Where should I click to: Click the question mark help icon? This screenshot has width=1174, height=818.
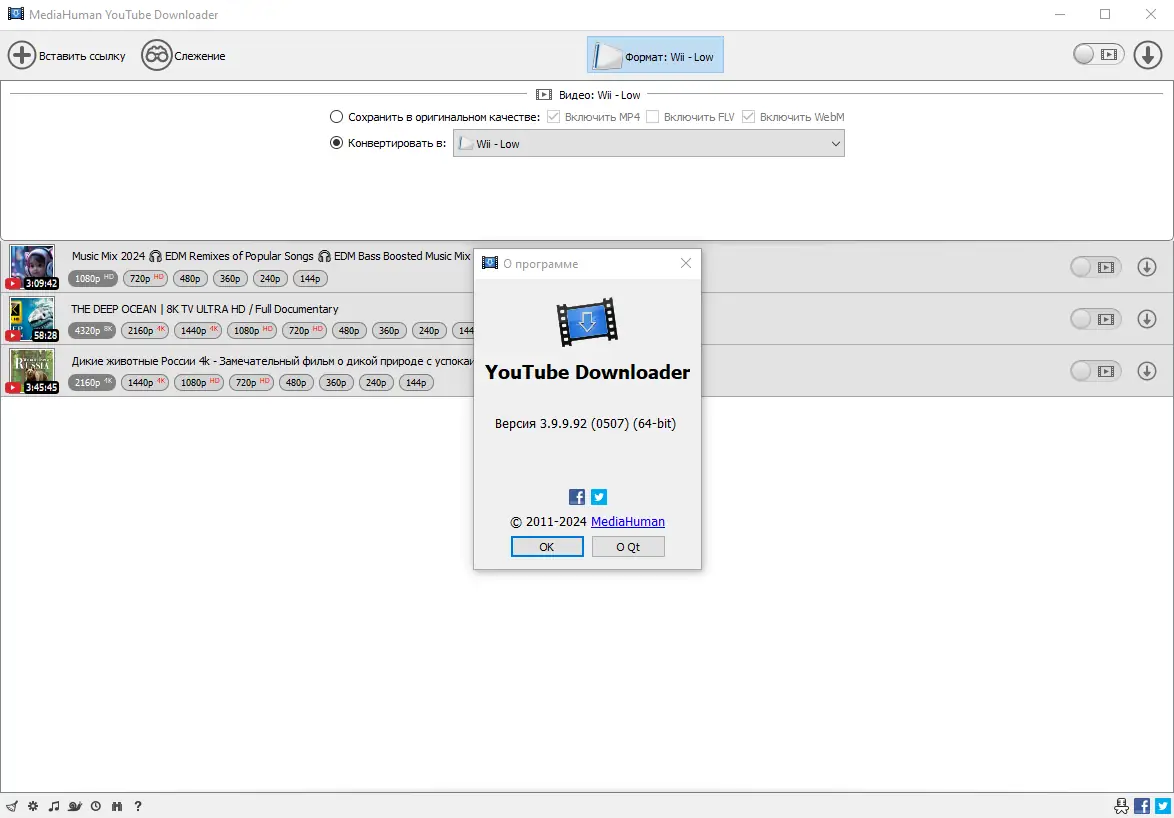tap(138, 806)
